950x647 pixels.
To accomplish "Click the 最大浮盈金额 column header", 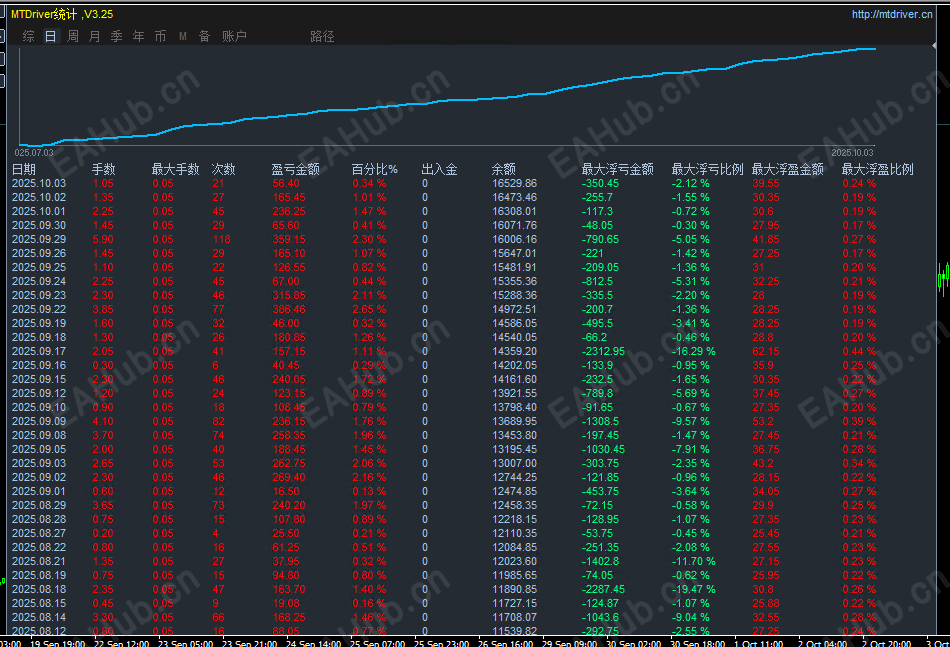I will pos(788,169).
